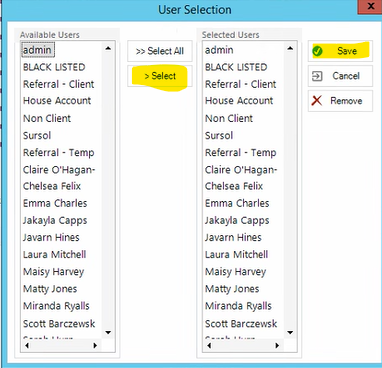
Task: Select Non Client in Selected Users
Action: (x=229, y=118)
